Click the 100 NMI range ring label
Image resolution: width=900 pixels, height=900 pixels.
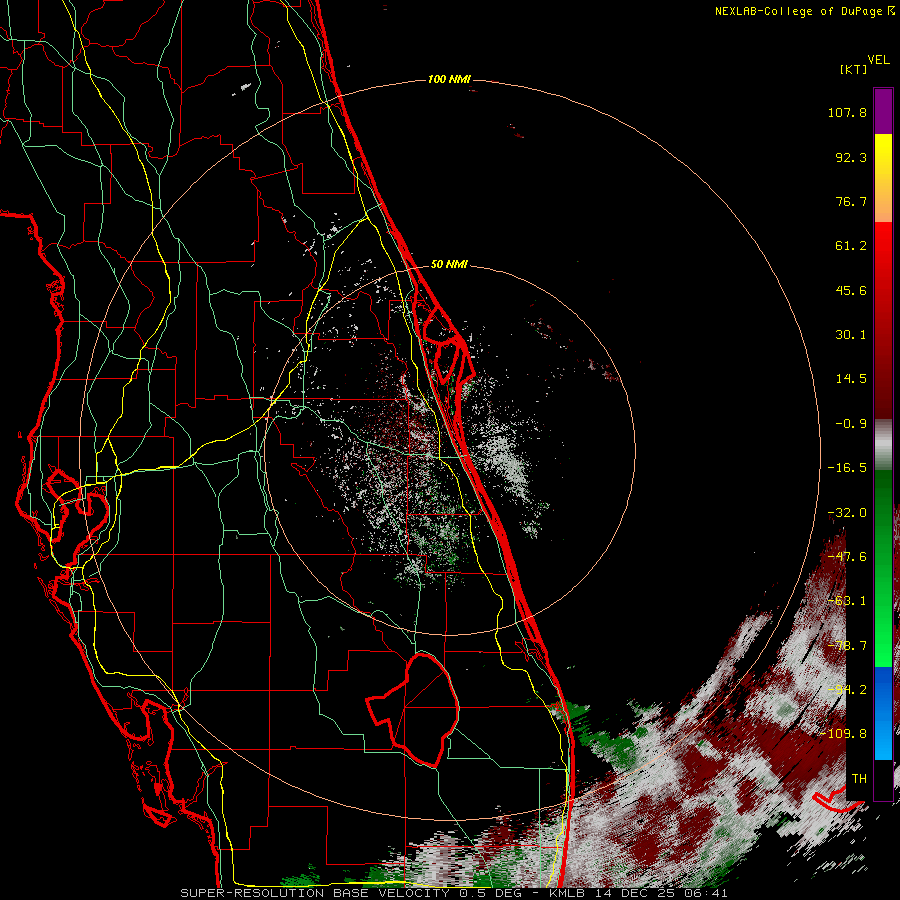[449, 79]
